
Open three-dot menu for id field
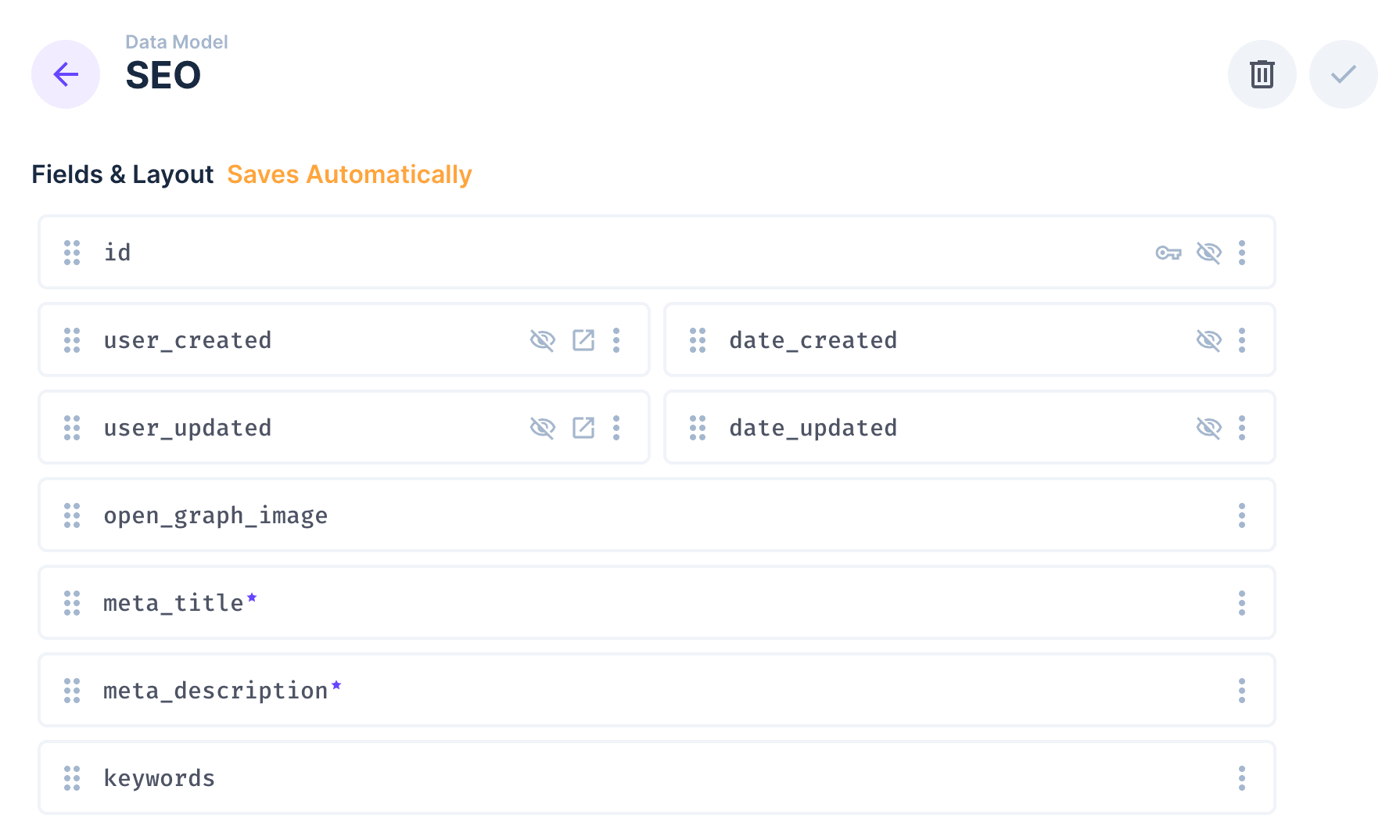pos(1241,253)
